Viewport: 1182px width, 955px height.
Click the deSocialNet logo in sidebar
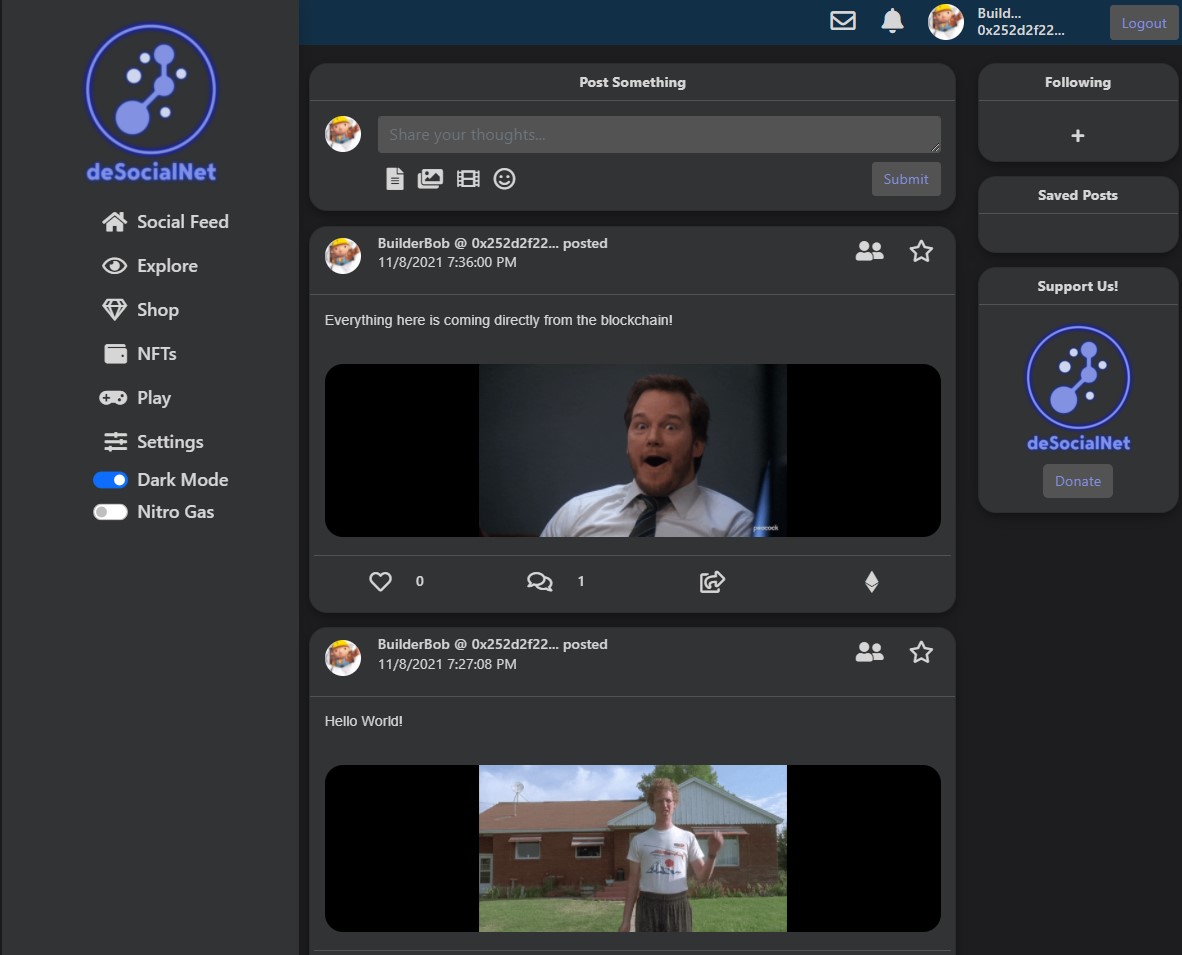click(151, 103)
